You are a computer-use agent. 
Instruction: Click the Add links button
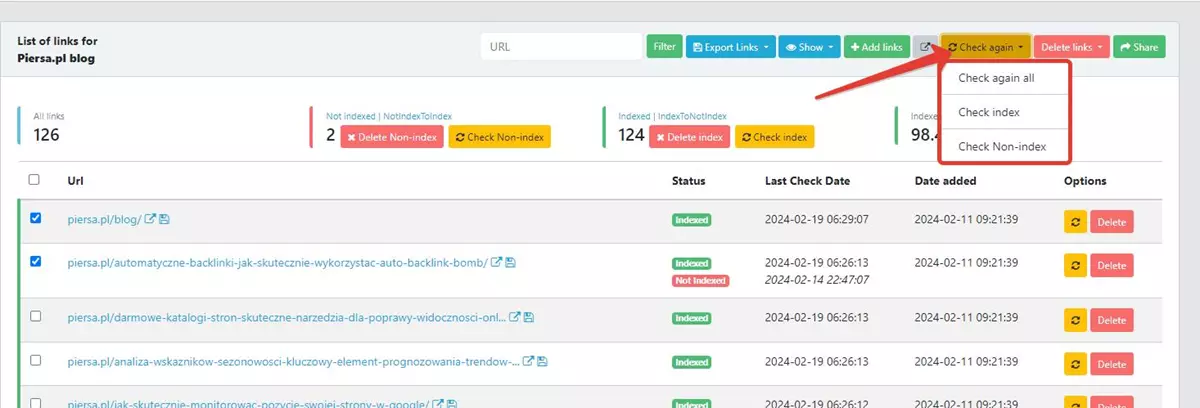coord(877,47)
